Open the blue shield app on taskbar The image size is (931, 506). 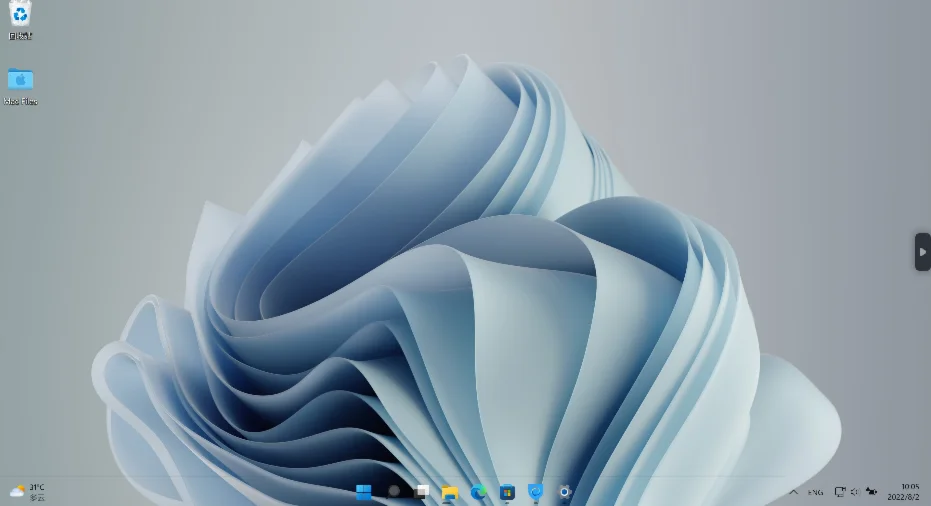[536, 492]
